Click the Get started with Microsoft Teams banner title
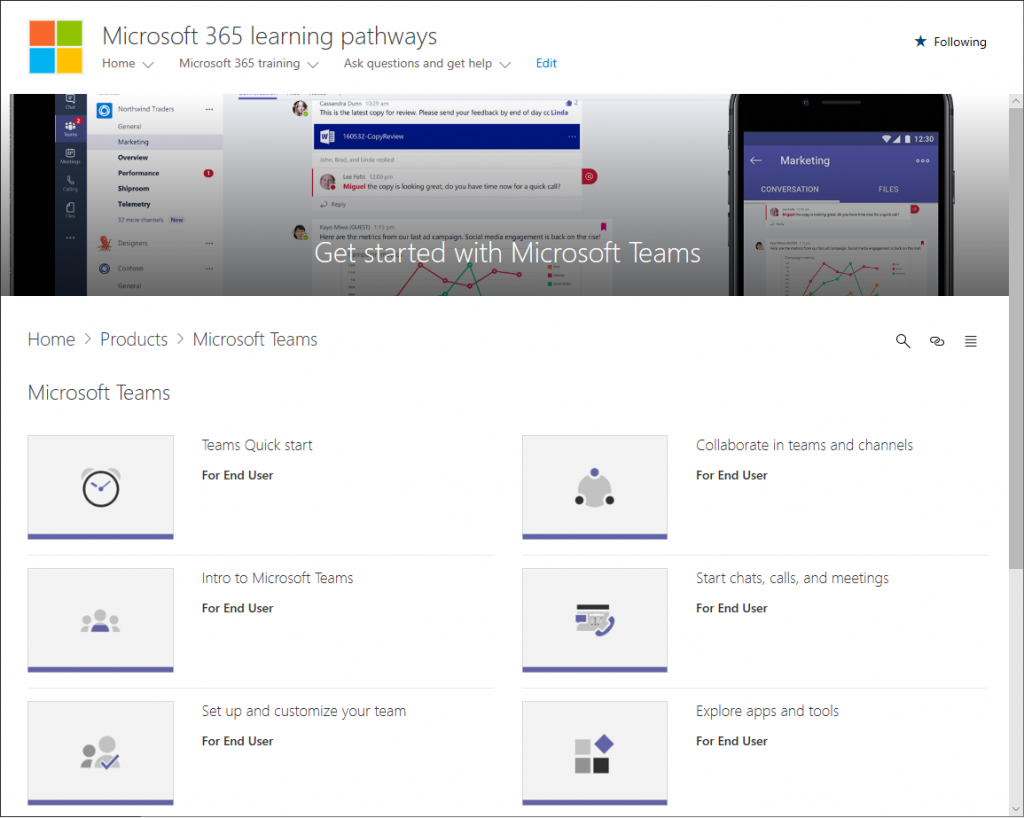Viewport: 1024px width, 818px height. point(507,253)
